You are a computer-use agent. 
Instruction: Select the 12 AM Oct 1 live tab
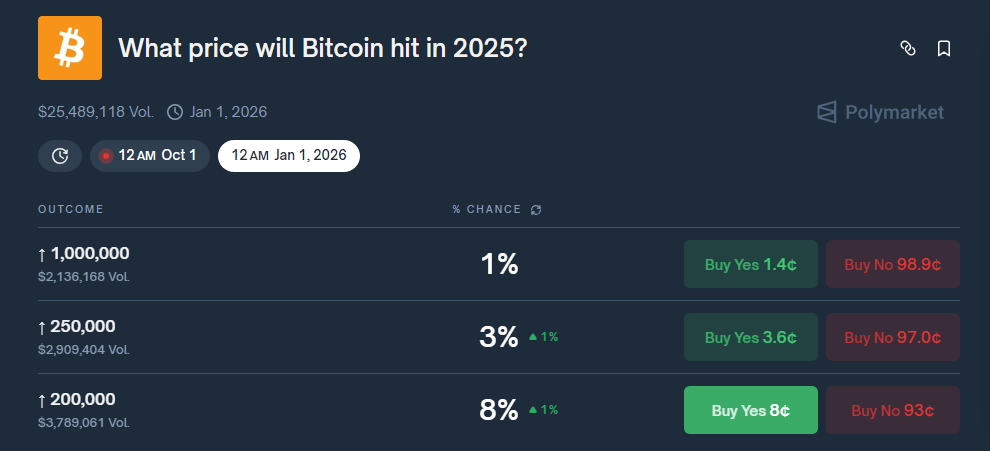[x=150, y=156]
